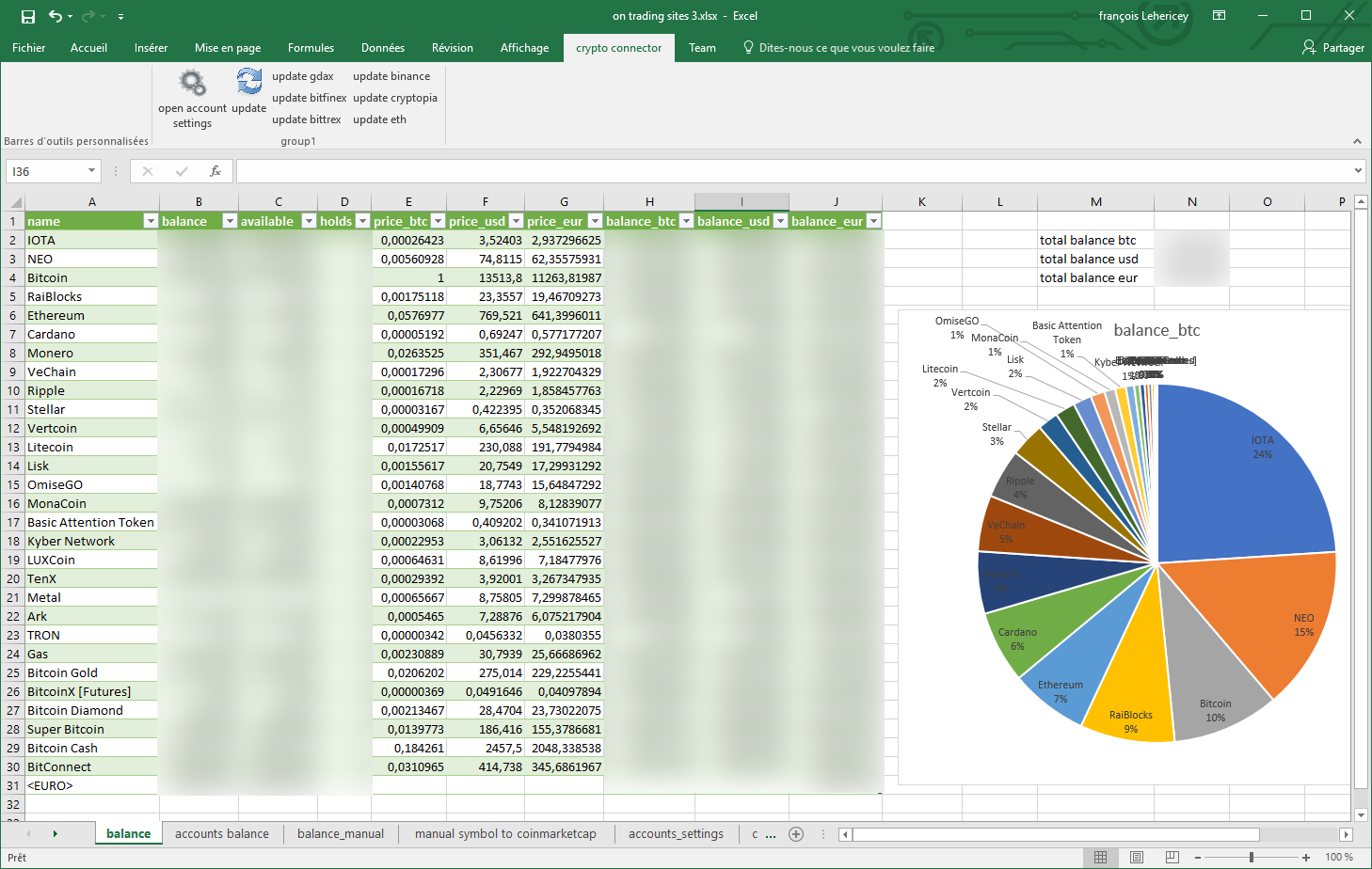Click the zoom out minus icon
This screenshot has width=1372, height=869.
coord(1197,858)
